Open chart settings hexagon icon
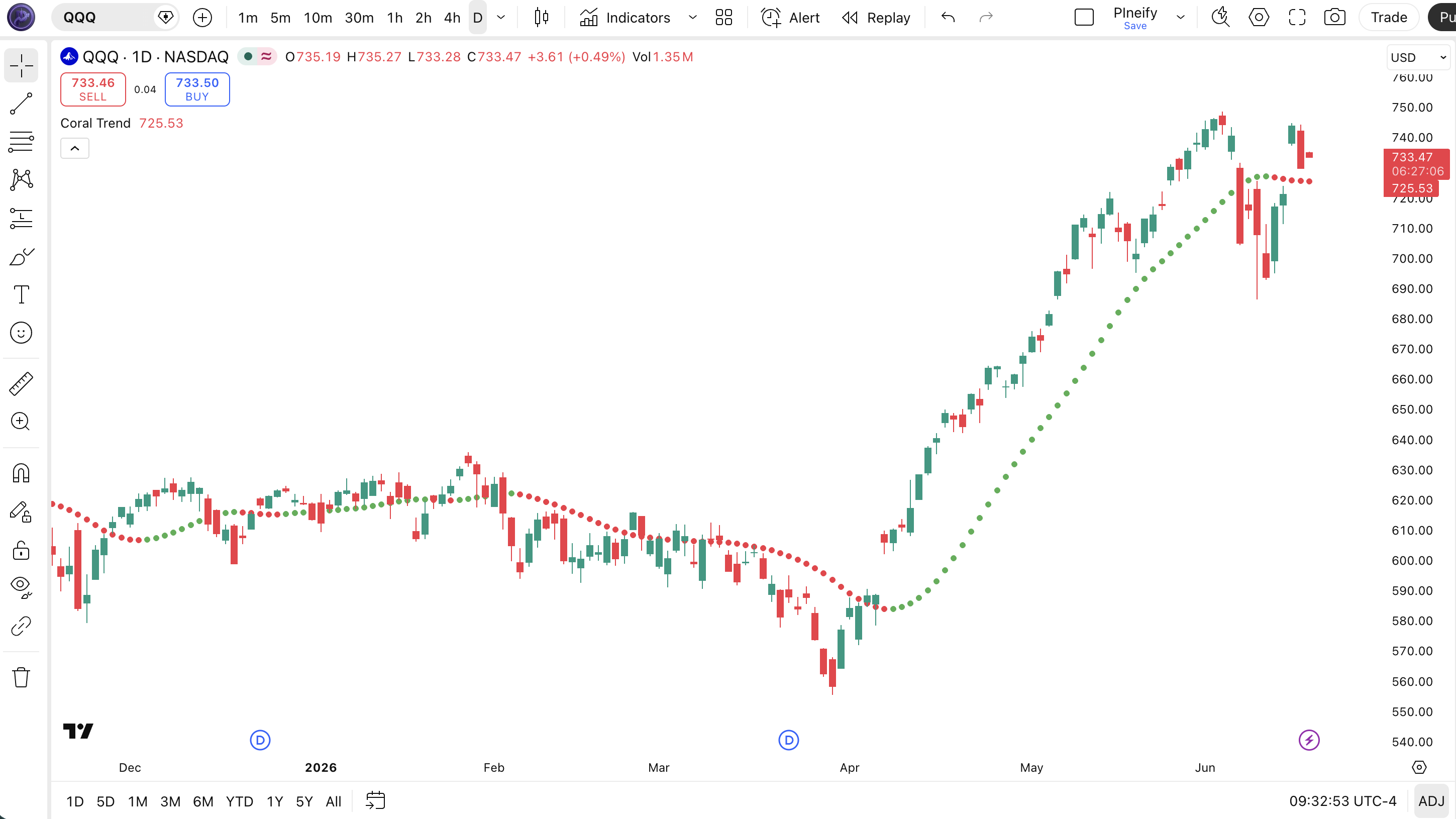This screenshot has width=1456, height=819. pos(1259,18)
